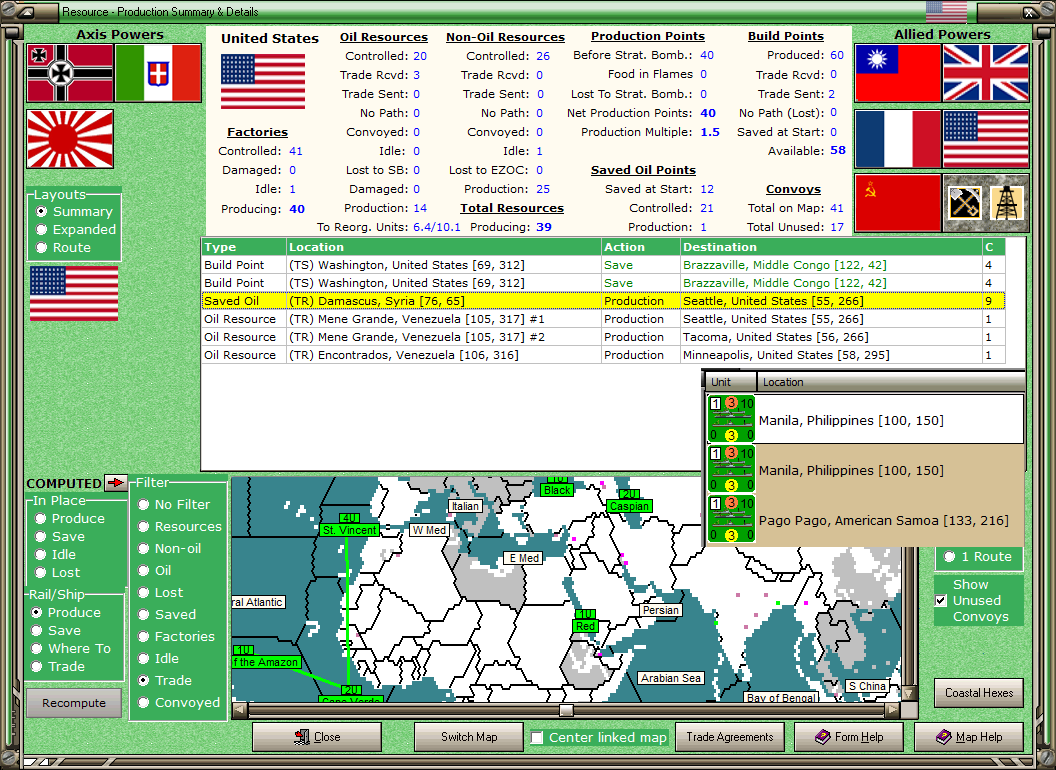
Task: Click the Pago Pago convoy unit icon
Action: [x=731, y=519]
